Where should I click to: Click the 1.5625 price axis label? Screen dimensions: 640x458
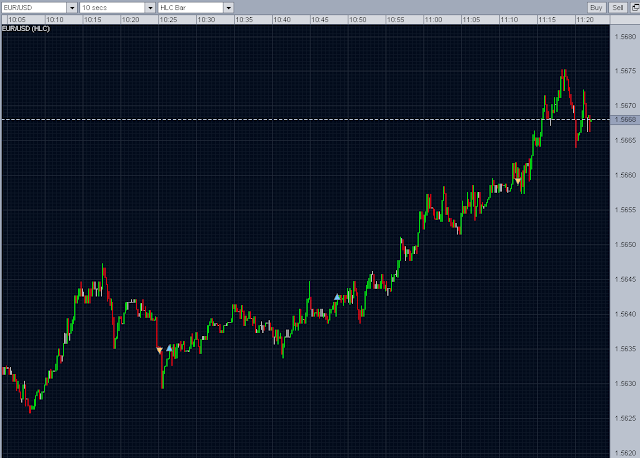click(625, 418)
